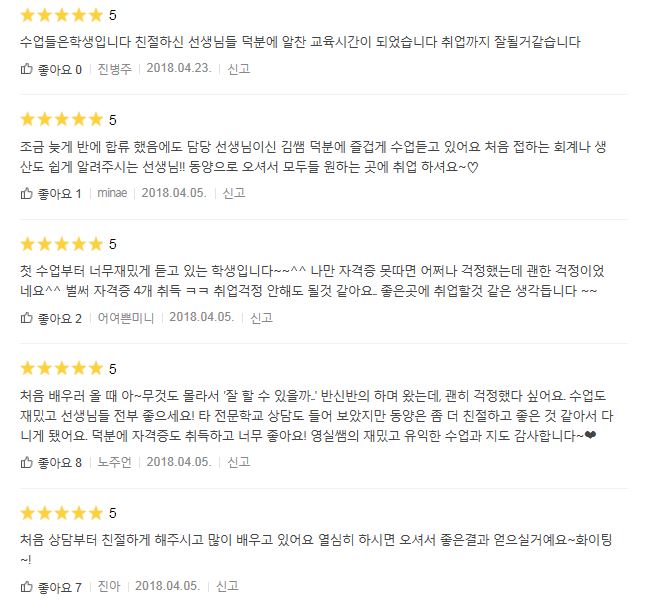The width and height of the screenshot is (653, 606).
Task: Click the five-star rating on 노주언's review
Action: [61, 369]
